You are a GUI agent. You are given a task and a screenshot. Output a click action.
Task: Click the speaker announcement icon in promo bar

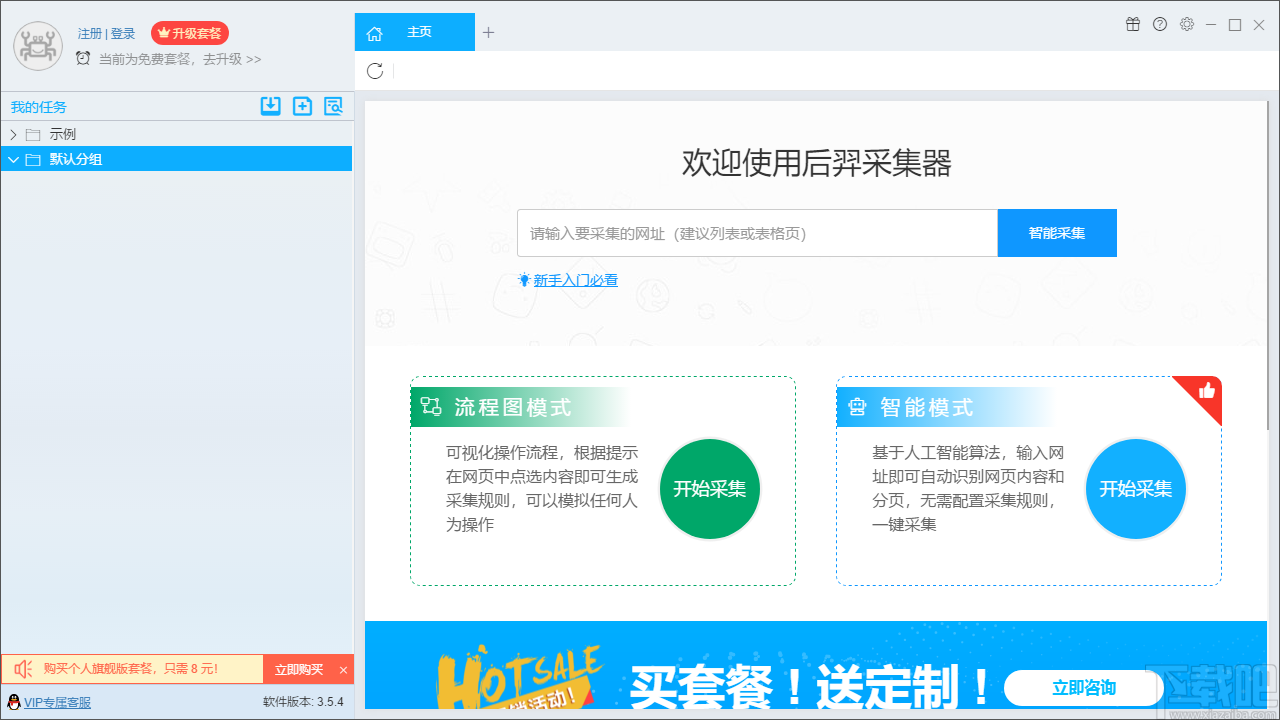click(24, 669)
